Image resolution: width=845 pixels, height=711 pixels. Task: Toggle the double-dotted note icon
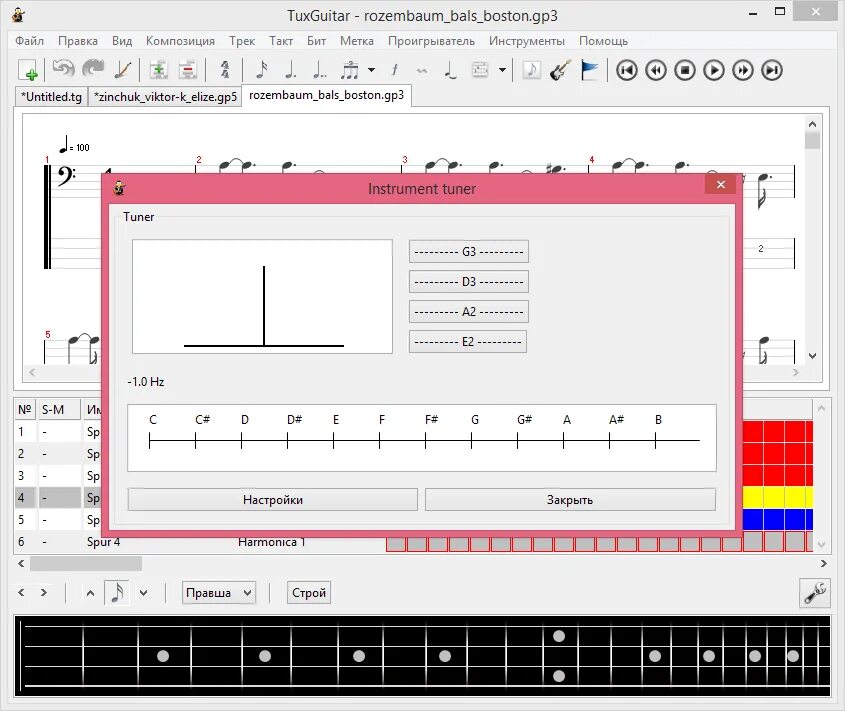[320, 70]
